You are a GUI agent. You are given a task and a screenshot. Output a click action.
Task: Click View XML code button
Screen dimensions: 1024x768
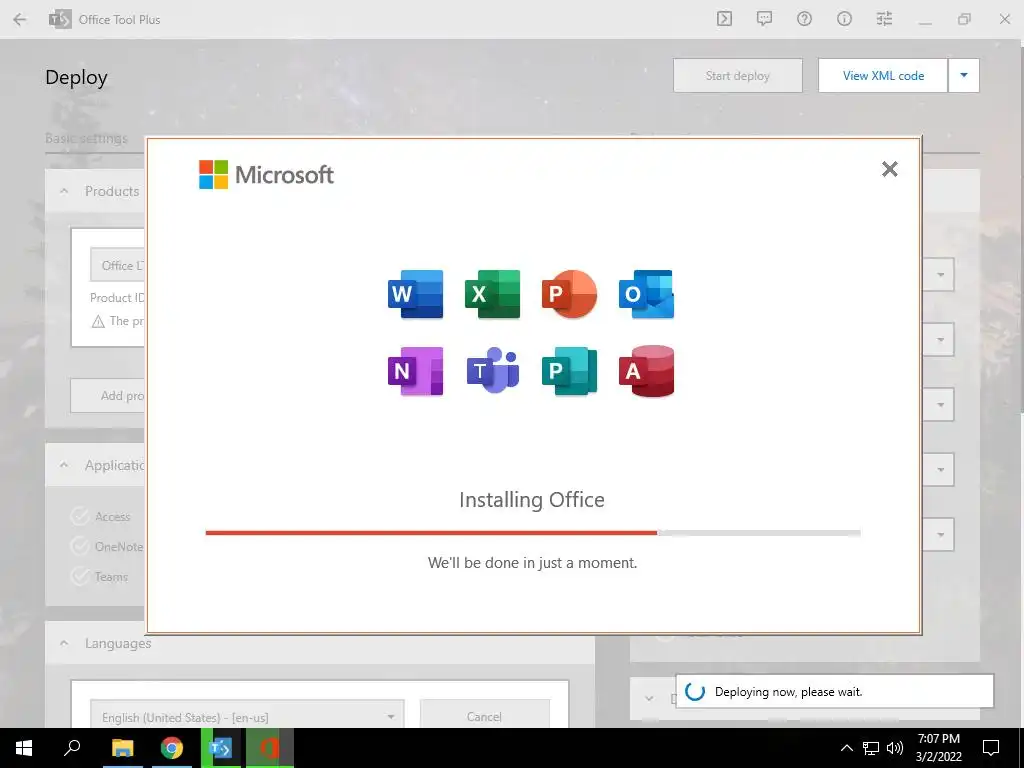883,76
